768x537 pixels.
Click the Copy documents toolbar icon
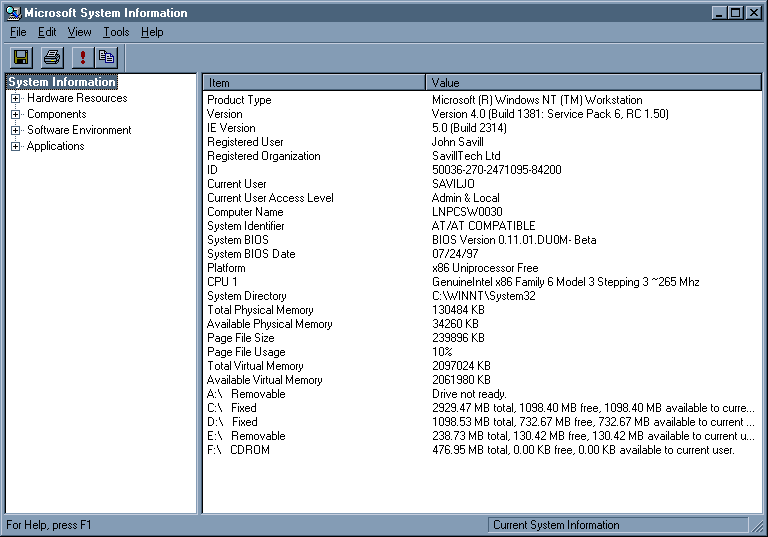pos(106,57)
